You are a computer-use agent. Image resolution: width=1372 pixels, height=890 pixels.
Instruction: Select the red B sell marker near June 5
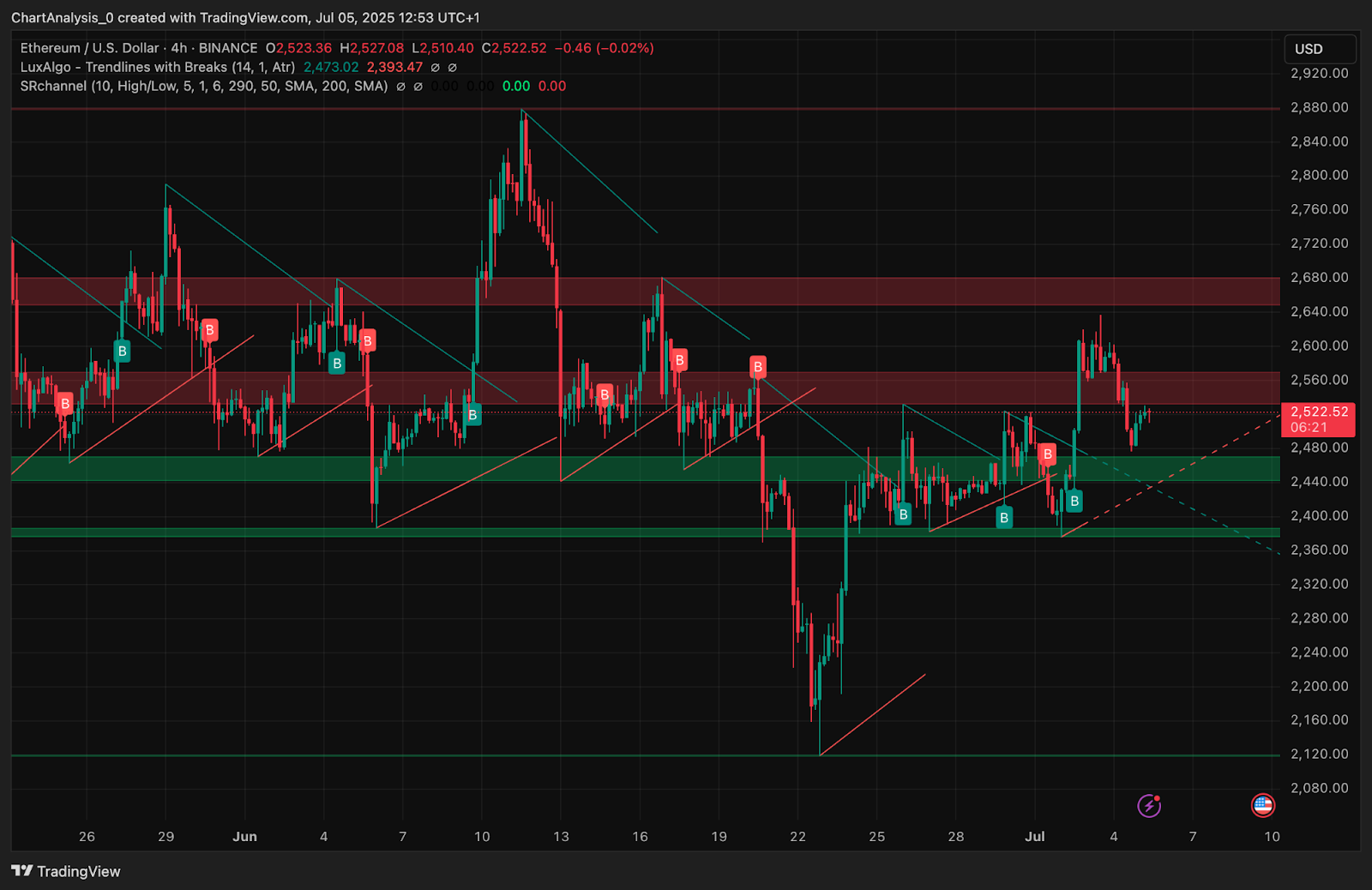coord(368,340)
